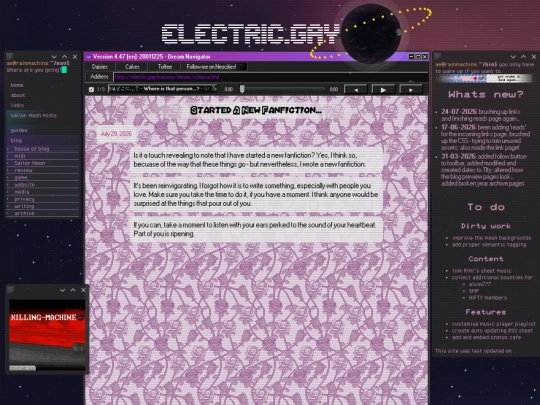This screenshot has height=405, width=540.
Task: Skip to next music track
Action: coord(411,90)
